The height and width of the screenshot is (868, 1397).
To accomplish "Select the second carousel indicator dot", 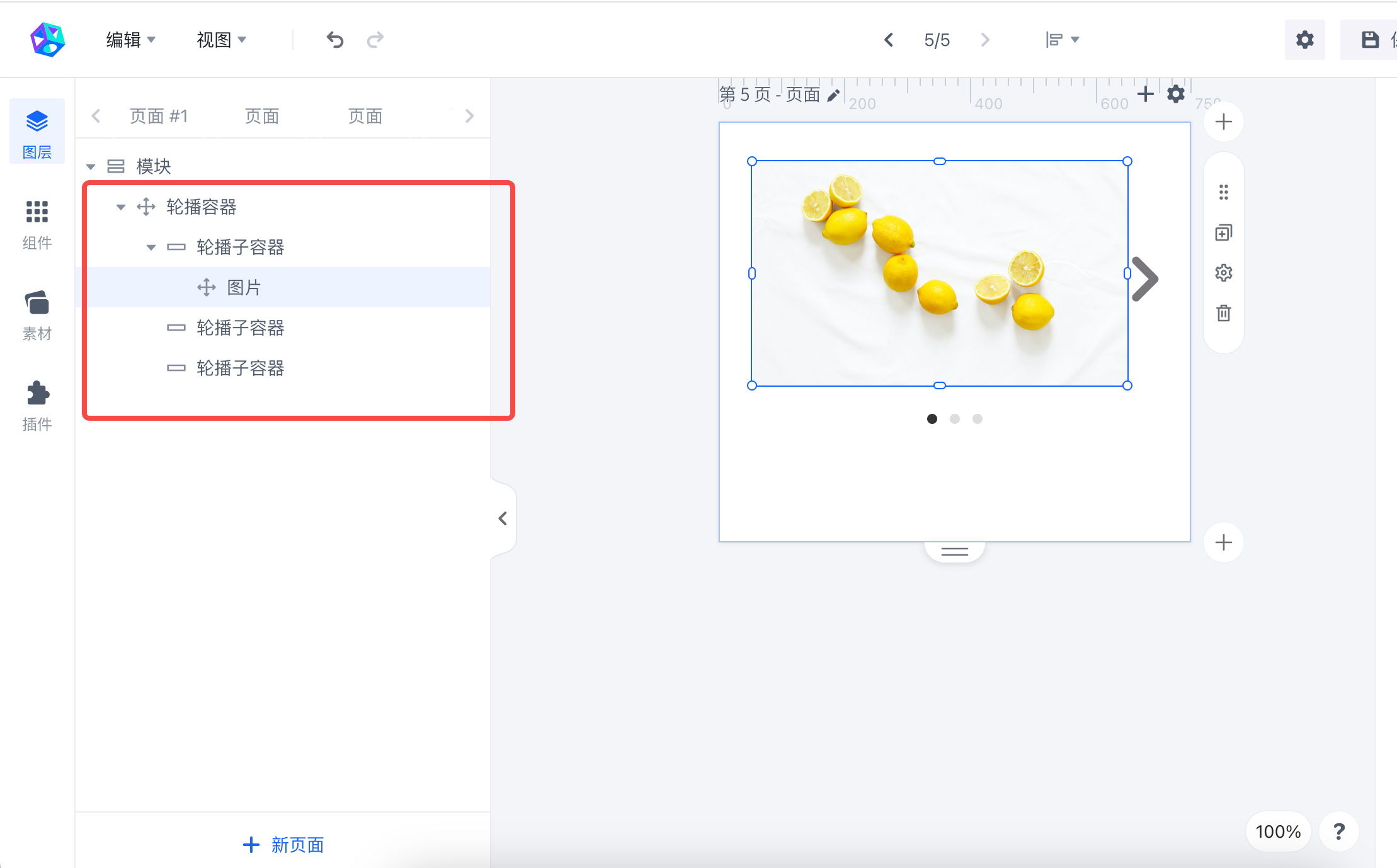I will click(955, 419).
